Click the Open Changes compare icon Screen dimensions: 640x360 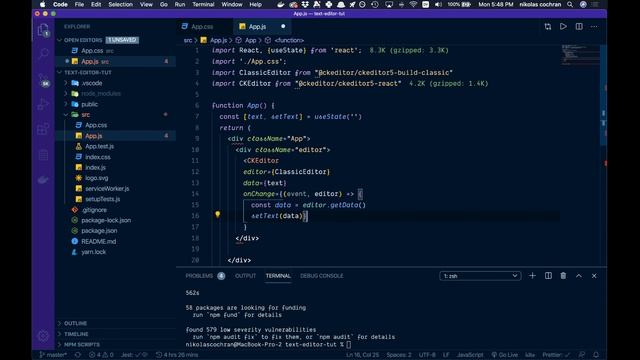pyautogui.click(x=548, y=27)
